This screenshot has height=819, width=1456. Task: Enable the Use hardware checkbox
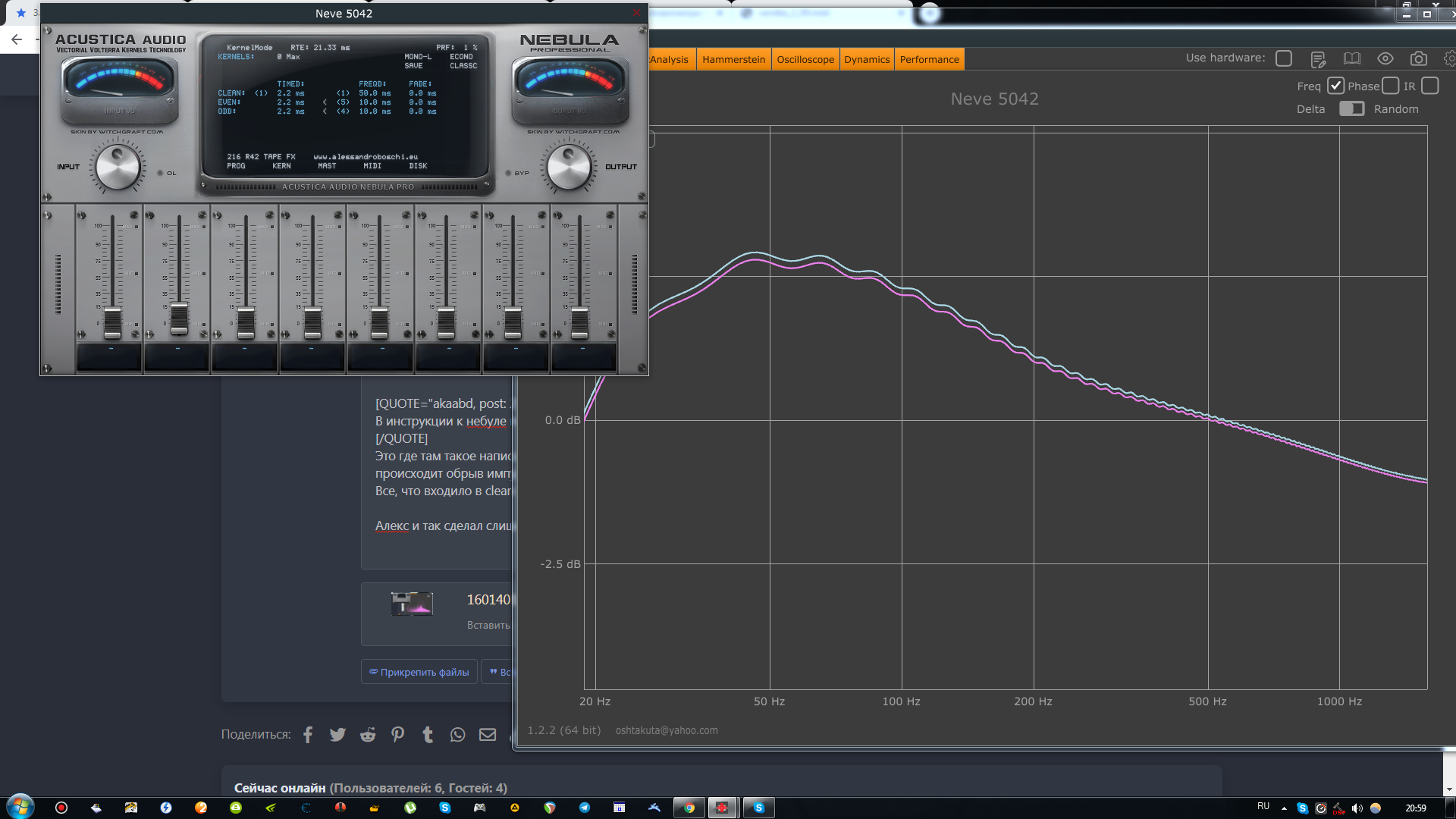pyautogui.click(x=1284, y=58)
